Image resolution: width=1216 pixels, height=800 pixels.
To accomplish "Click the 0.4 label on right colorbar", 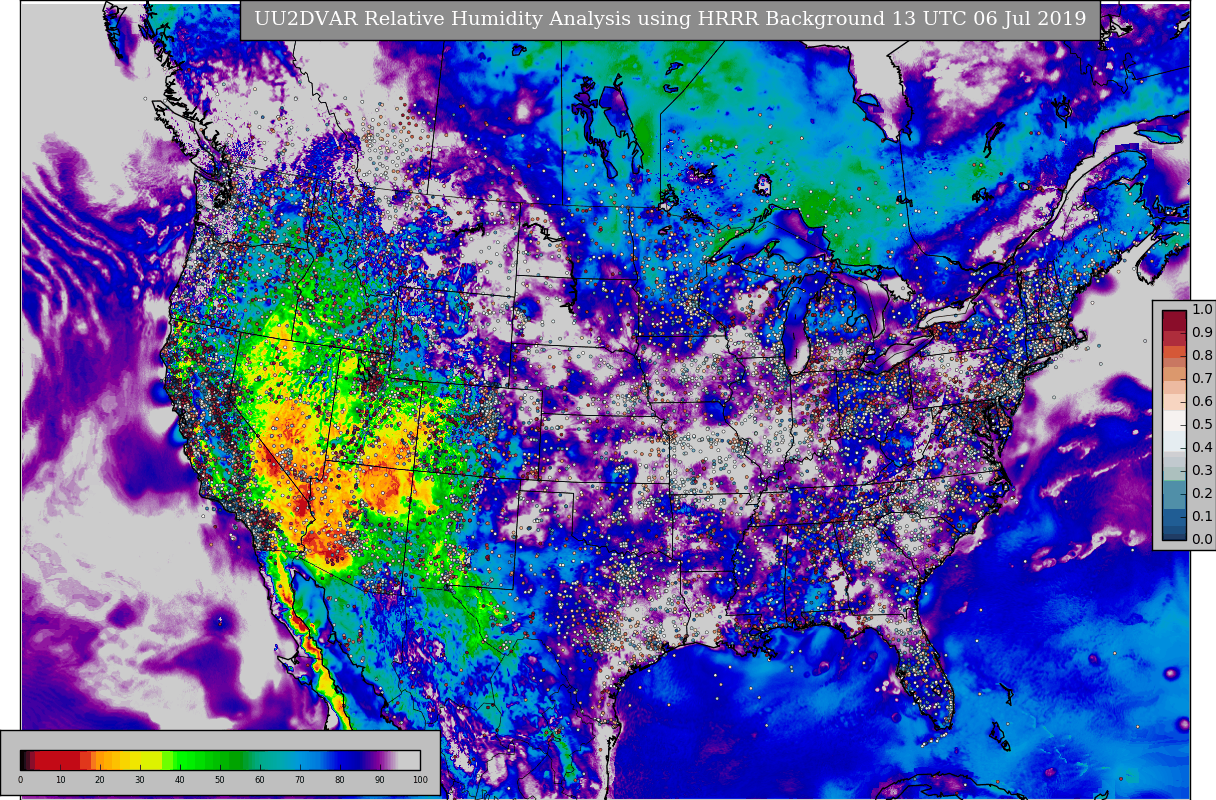I will pos(1202,448).
